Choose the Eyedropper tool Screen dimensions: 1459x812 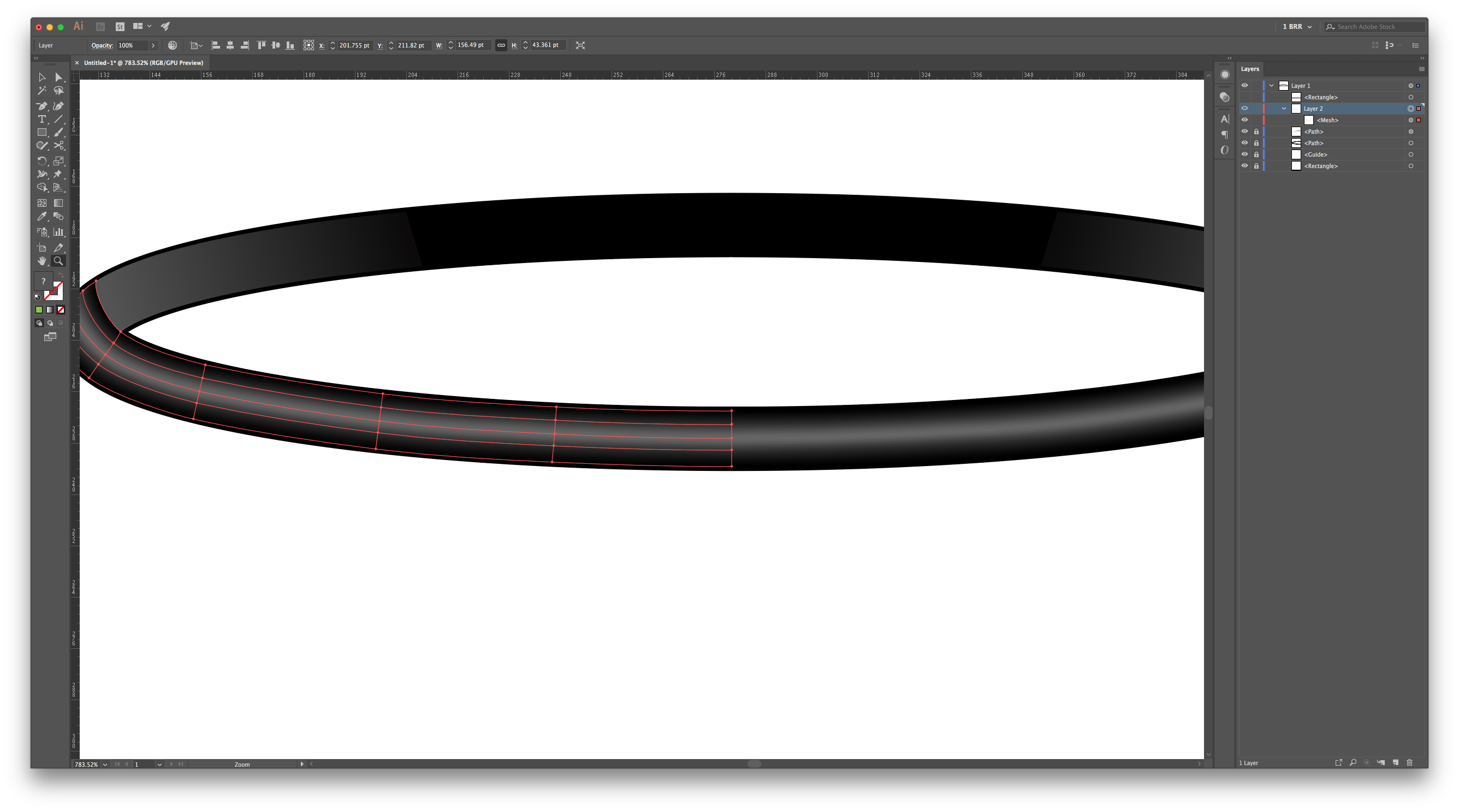pyautogui.click(x=42, y=217)
